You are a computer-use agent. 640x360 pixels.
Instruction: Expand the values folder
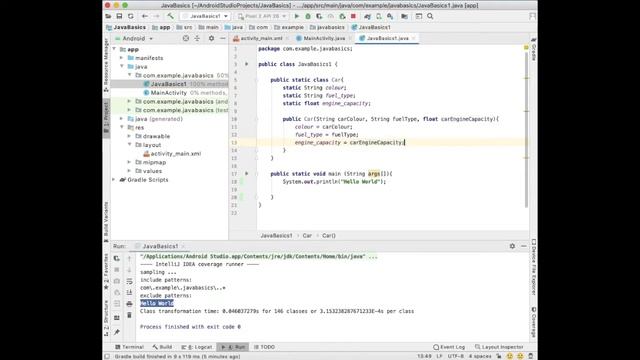point(129,171)
